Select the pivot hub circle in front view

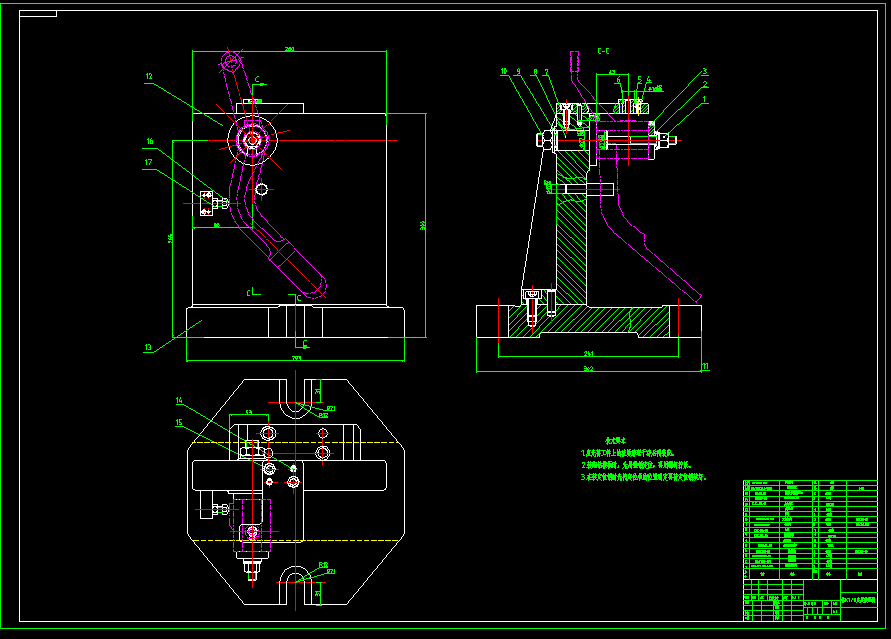point(252,140)
